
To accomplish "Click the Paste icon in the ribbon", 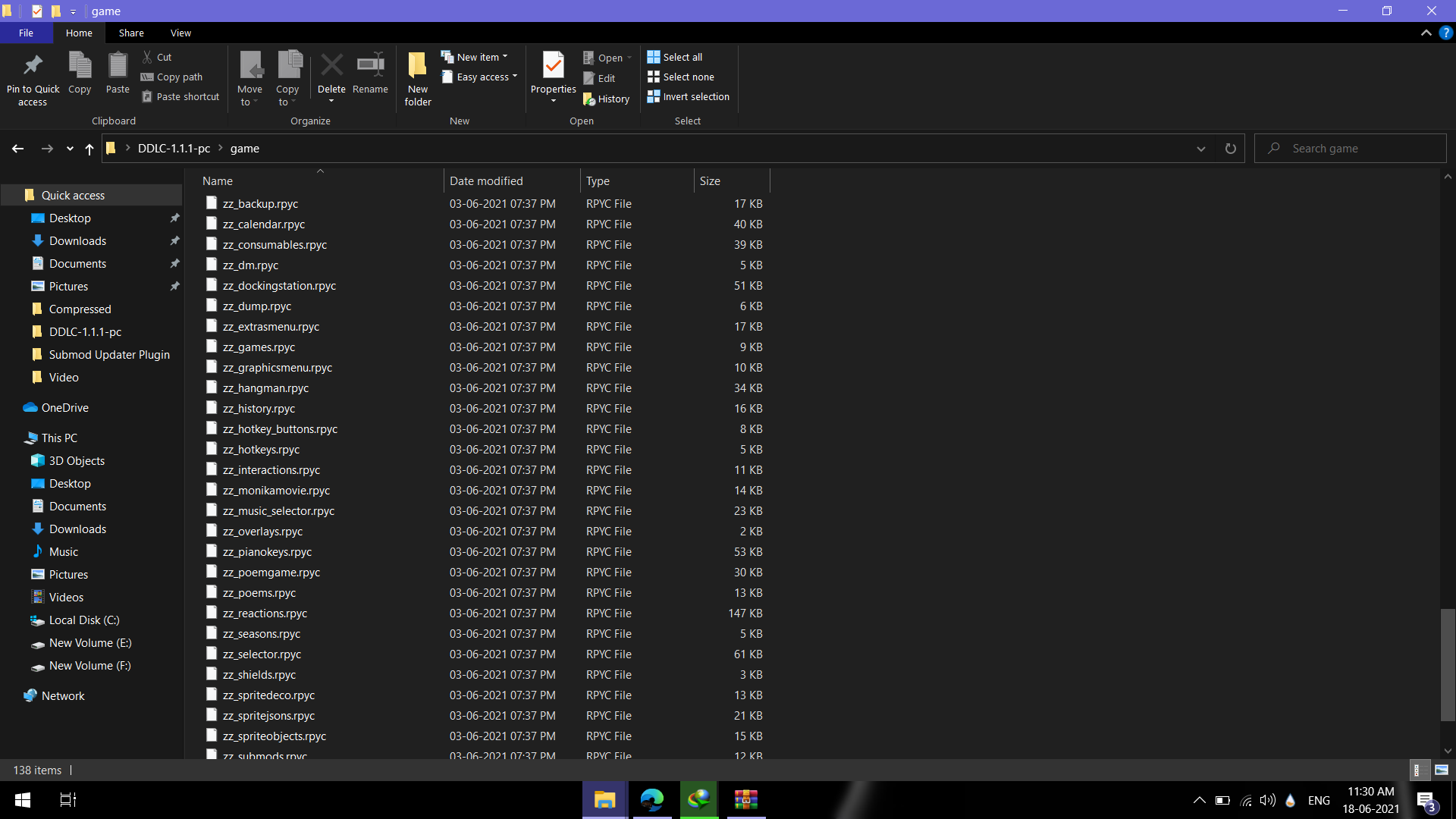I will [x=118, y=66].
